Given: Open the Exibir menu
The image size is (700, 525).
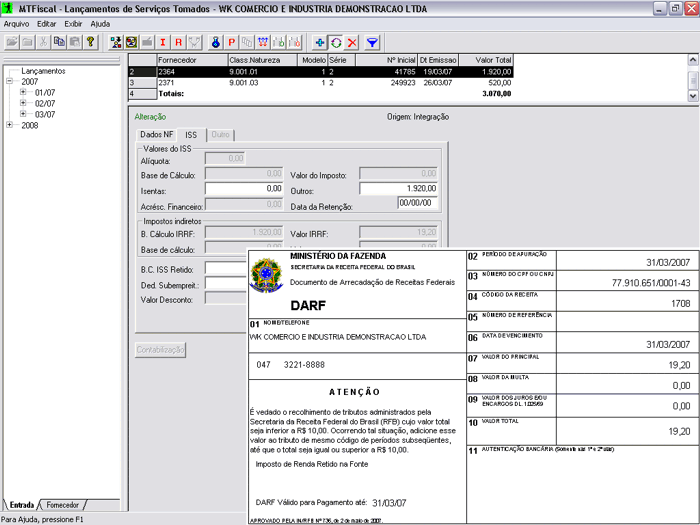Looking at the screenshot, I should [x=73, y=22].
